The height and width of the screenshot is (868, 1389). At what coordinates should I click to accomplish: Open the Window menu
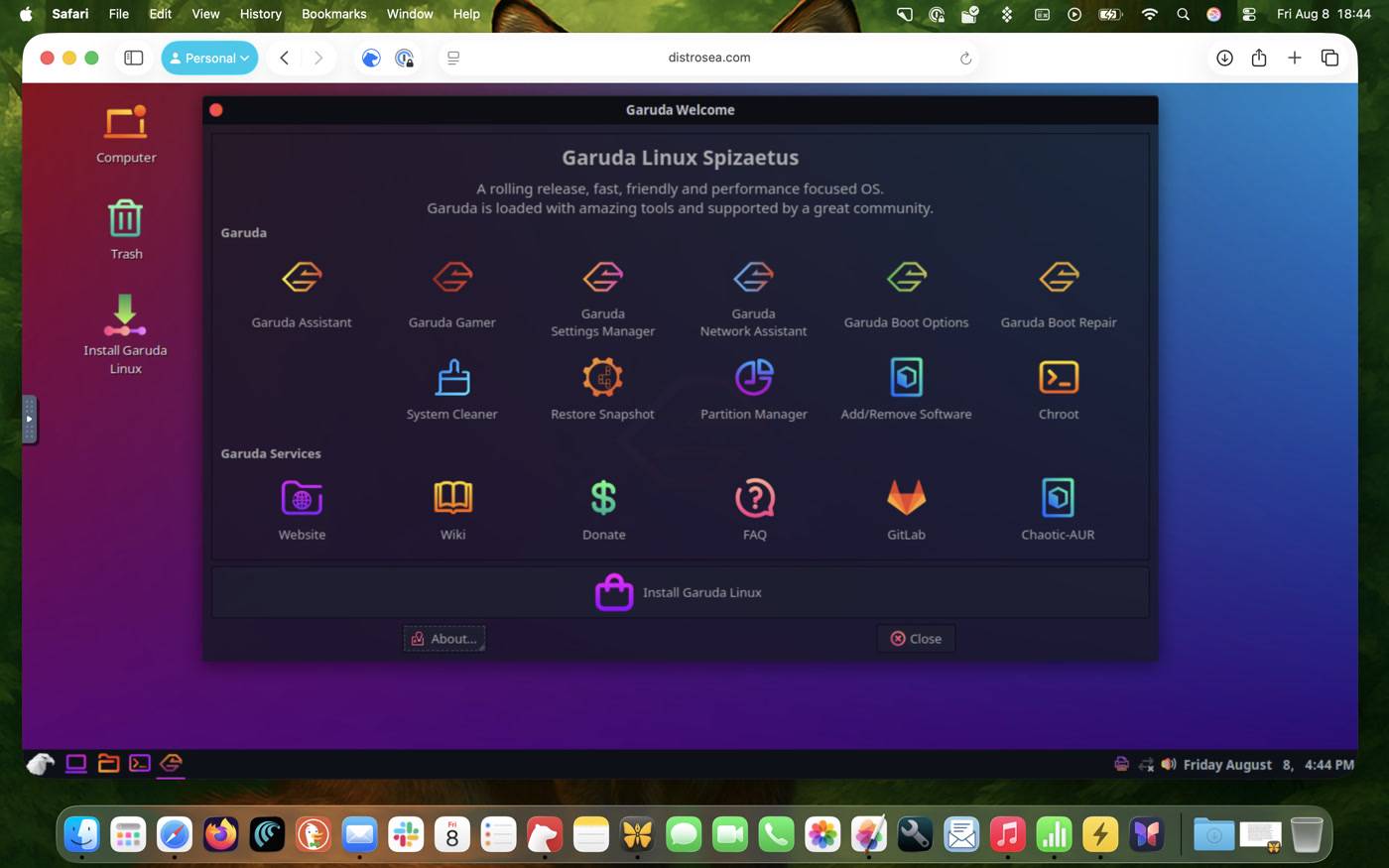(x=410, y=14)
